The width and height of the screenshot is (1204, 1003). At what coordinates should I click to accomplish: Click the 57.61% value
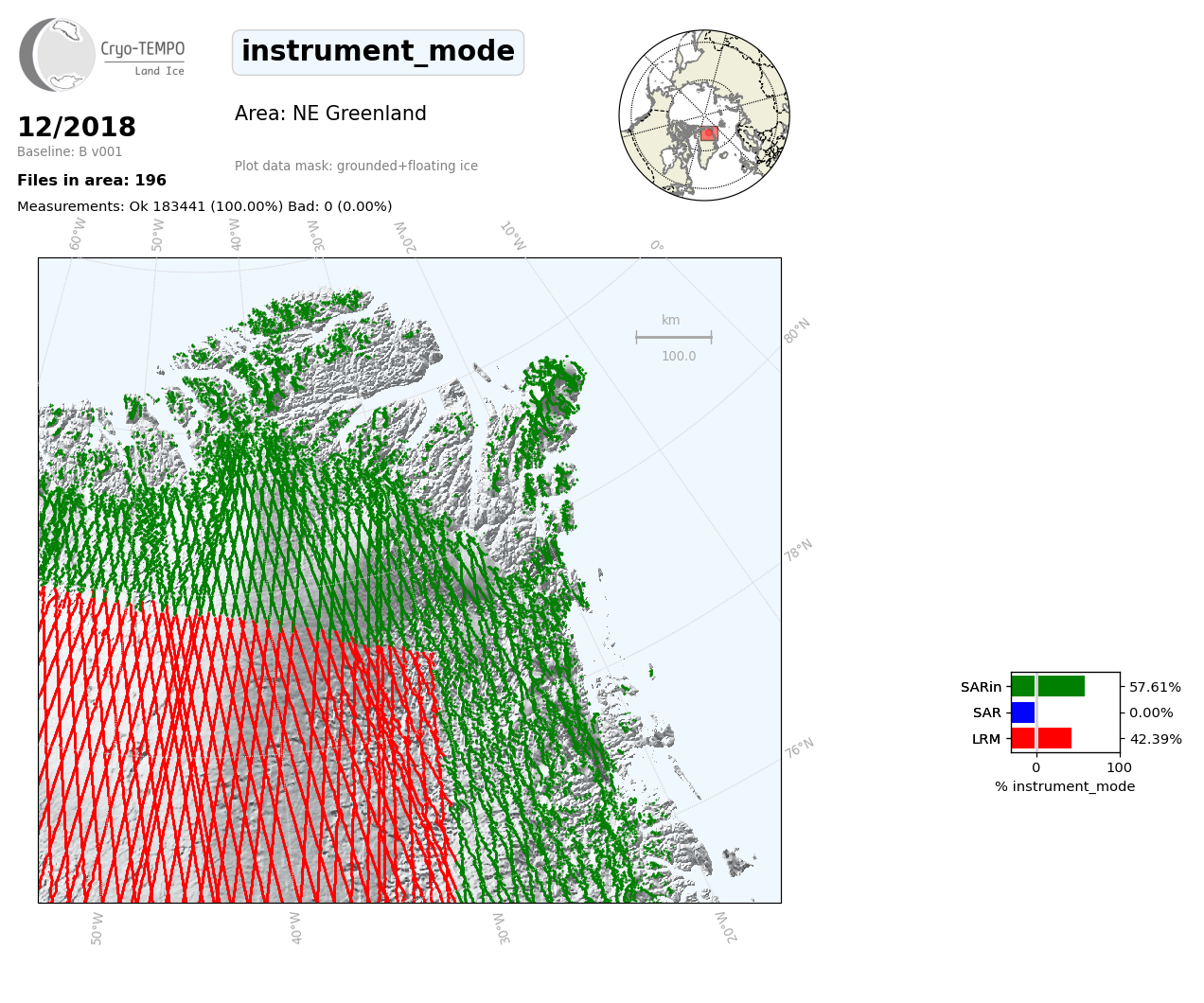click(1156, 687)
